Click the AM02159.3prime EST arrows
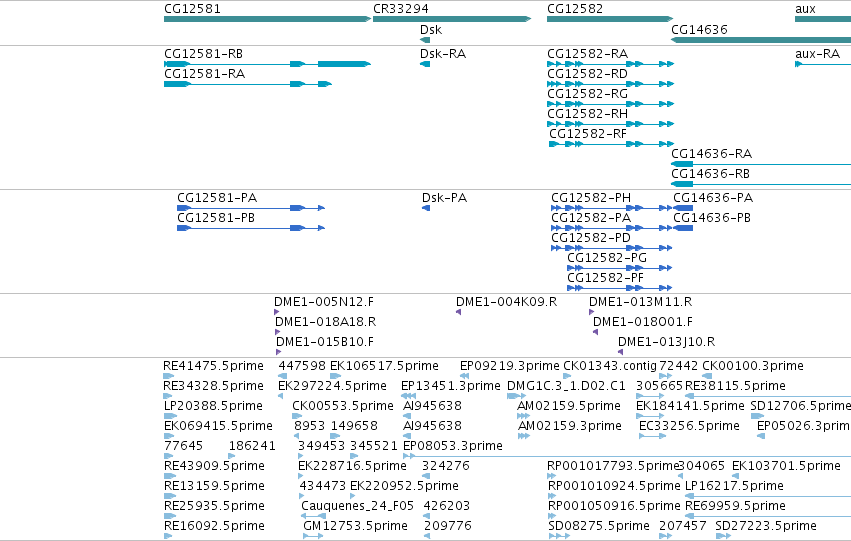 [x=524, y=436]
